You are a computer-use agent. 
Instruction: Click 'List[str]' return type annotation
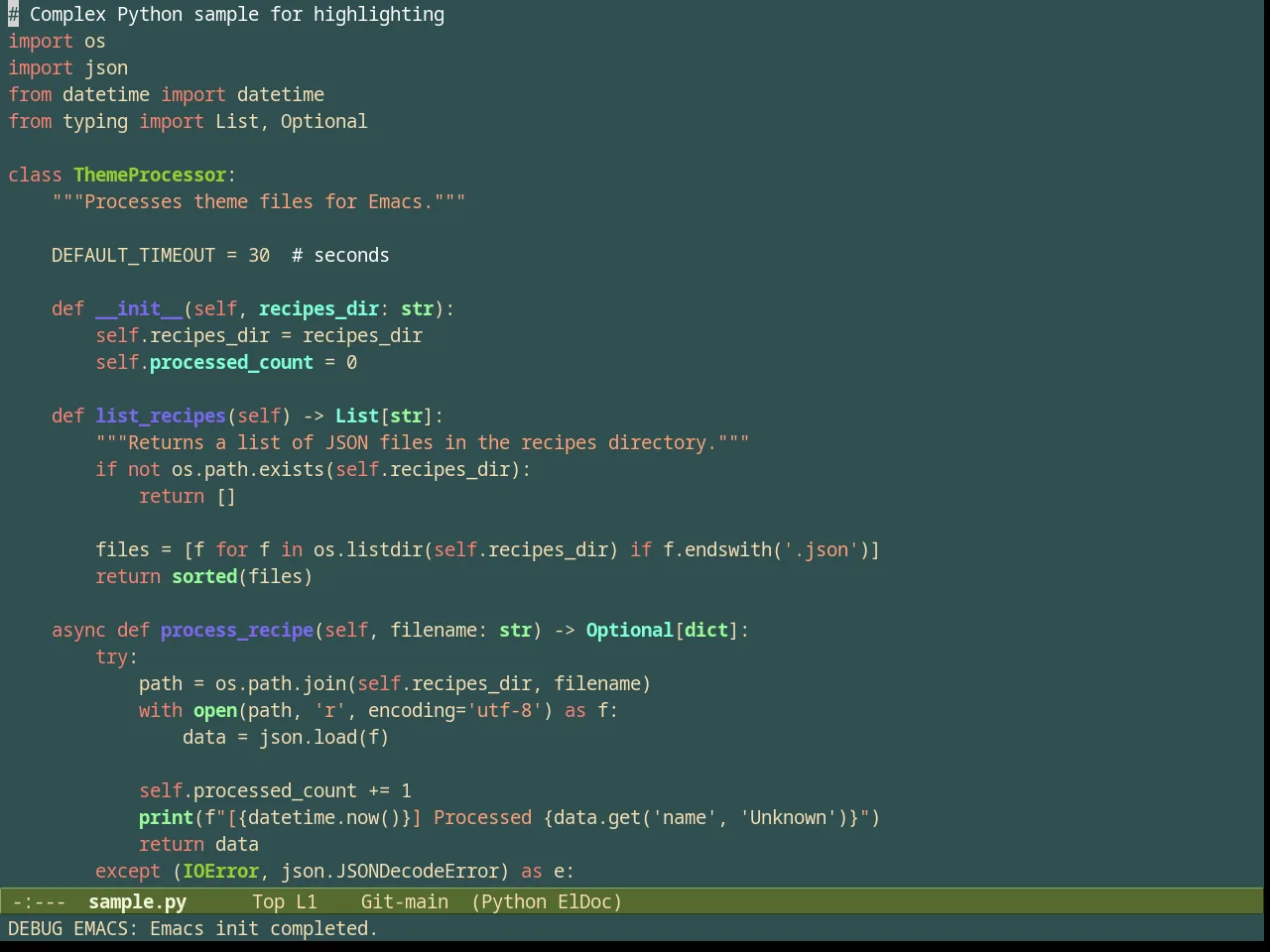coord(384,416)
